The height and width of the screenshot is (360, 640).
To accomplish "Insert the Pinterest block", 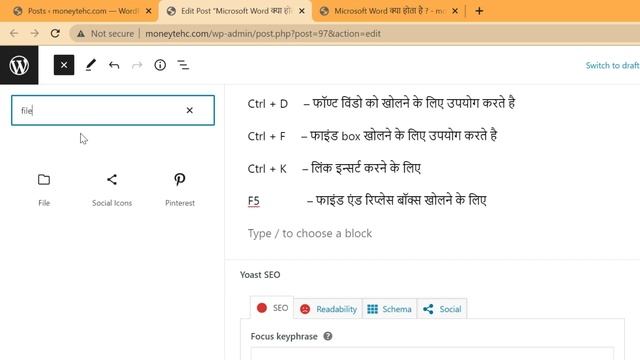I will [180, 190].
